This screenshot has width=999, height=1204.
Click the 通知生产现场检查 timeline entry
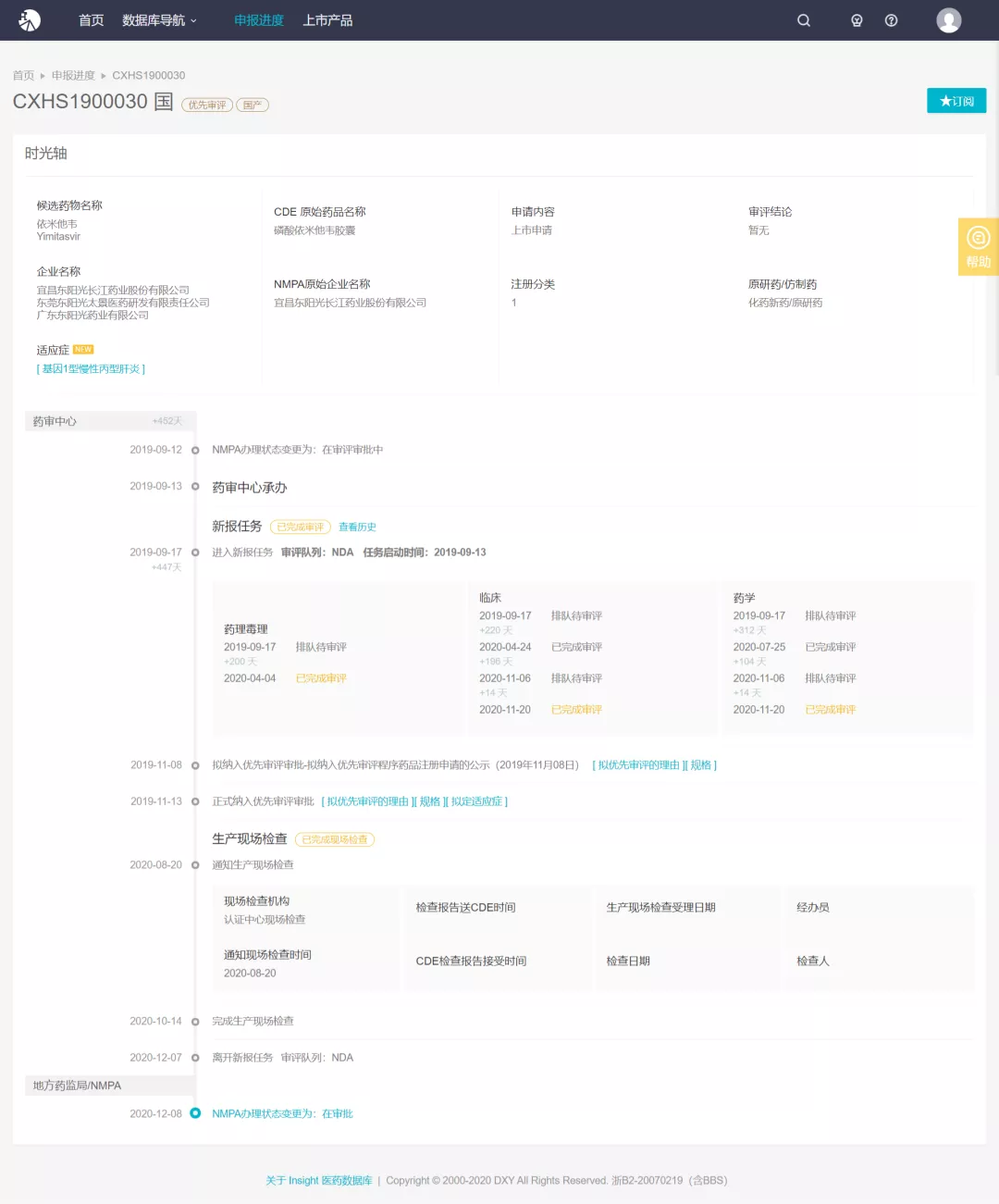pyautogui.click(x=253, y=865)
